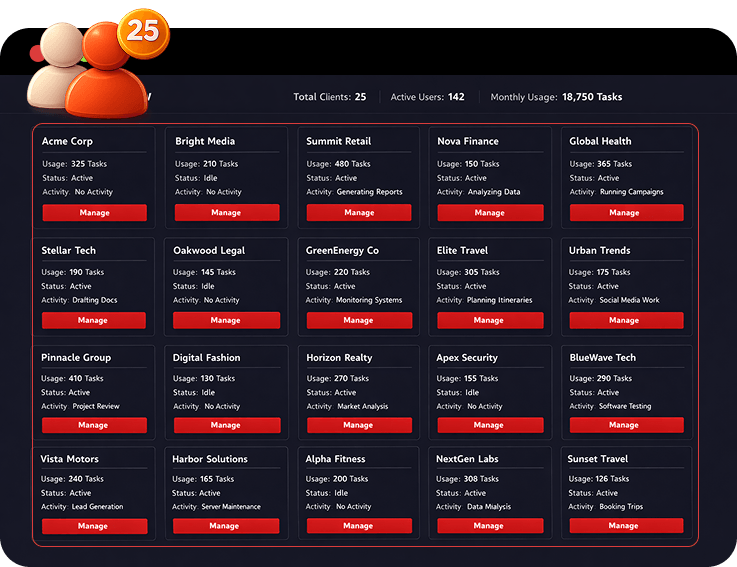Image resolution: width=737 pixels, height=567 pixels.
Task: Open Manage for Bright Media
Action: click(x=226, y=213)
